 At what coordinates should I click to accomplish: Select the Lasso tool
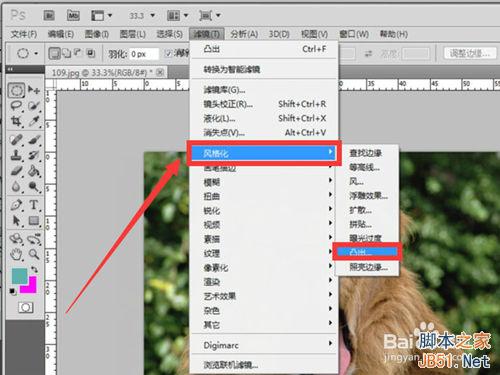16,105
